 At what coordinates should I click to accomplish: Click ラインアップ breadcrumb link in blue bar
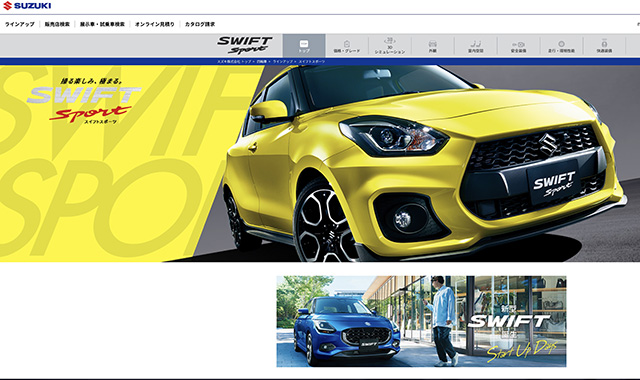pos(282,62)
